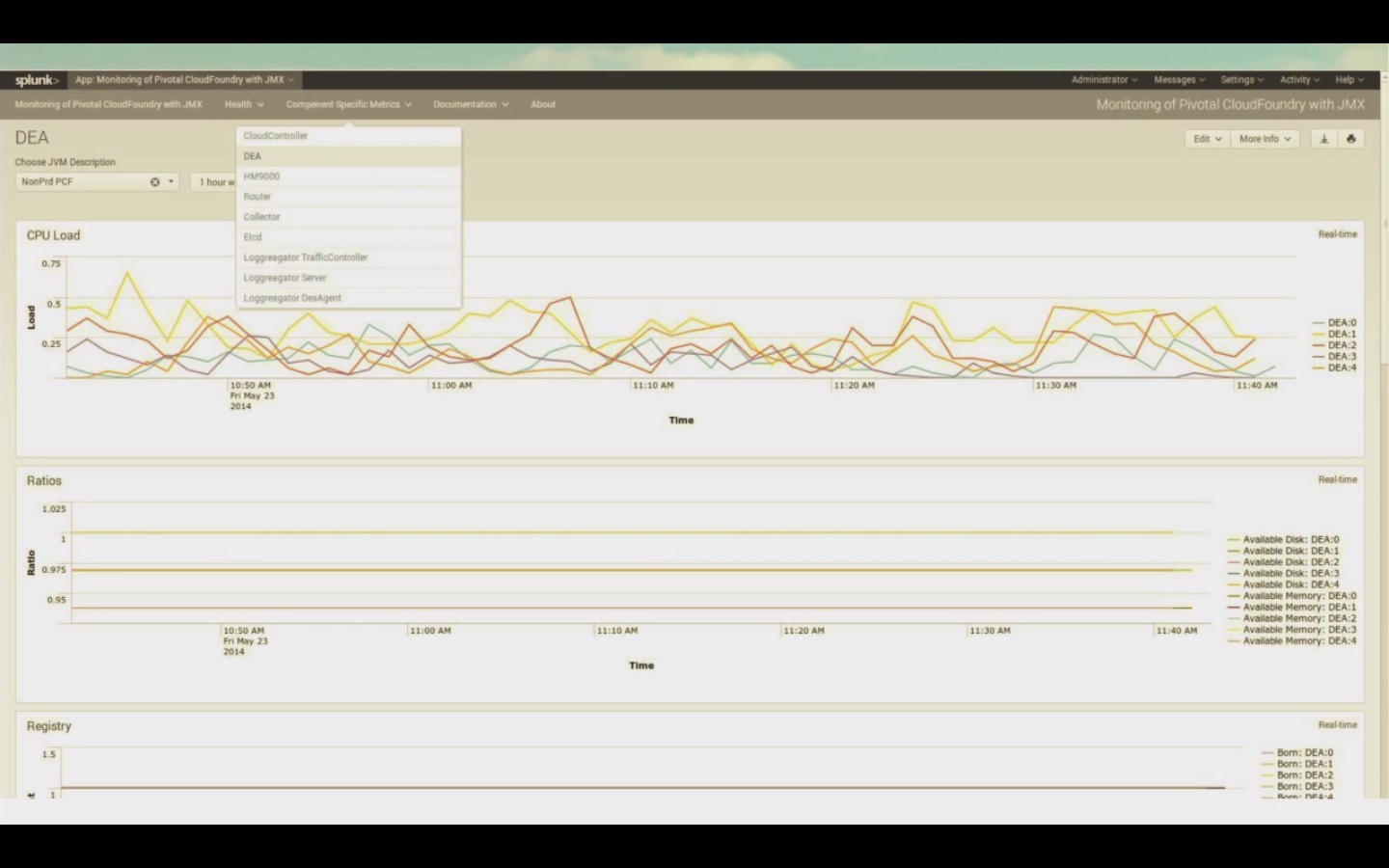Open the Administrator menu

click(x=1104, y=80)
